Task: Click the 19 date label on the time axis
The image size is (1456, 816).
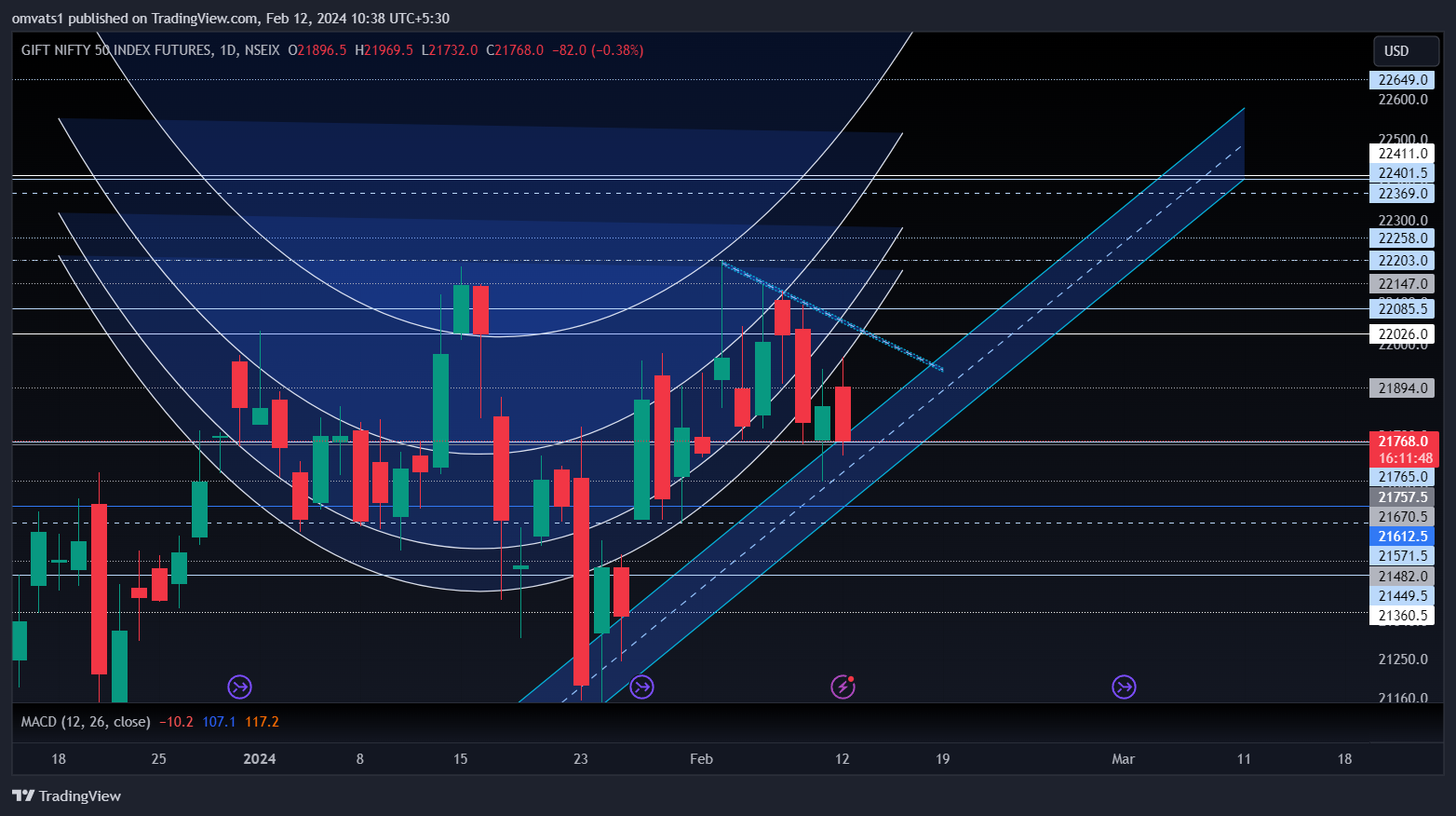Action: 943,759
